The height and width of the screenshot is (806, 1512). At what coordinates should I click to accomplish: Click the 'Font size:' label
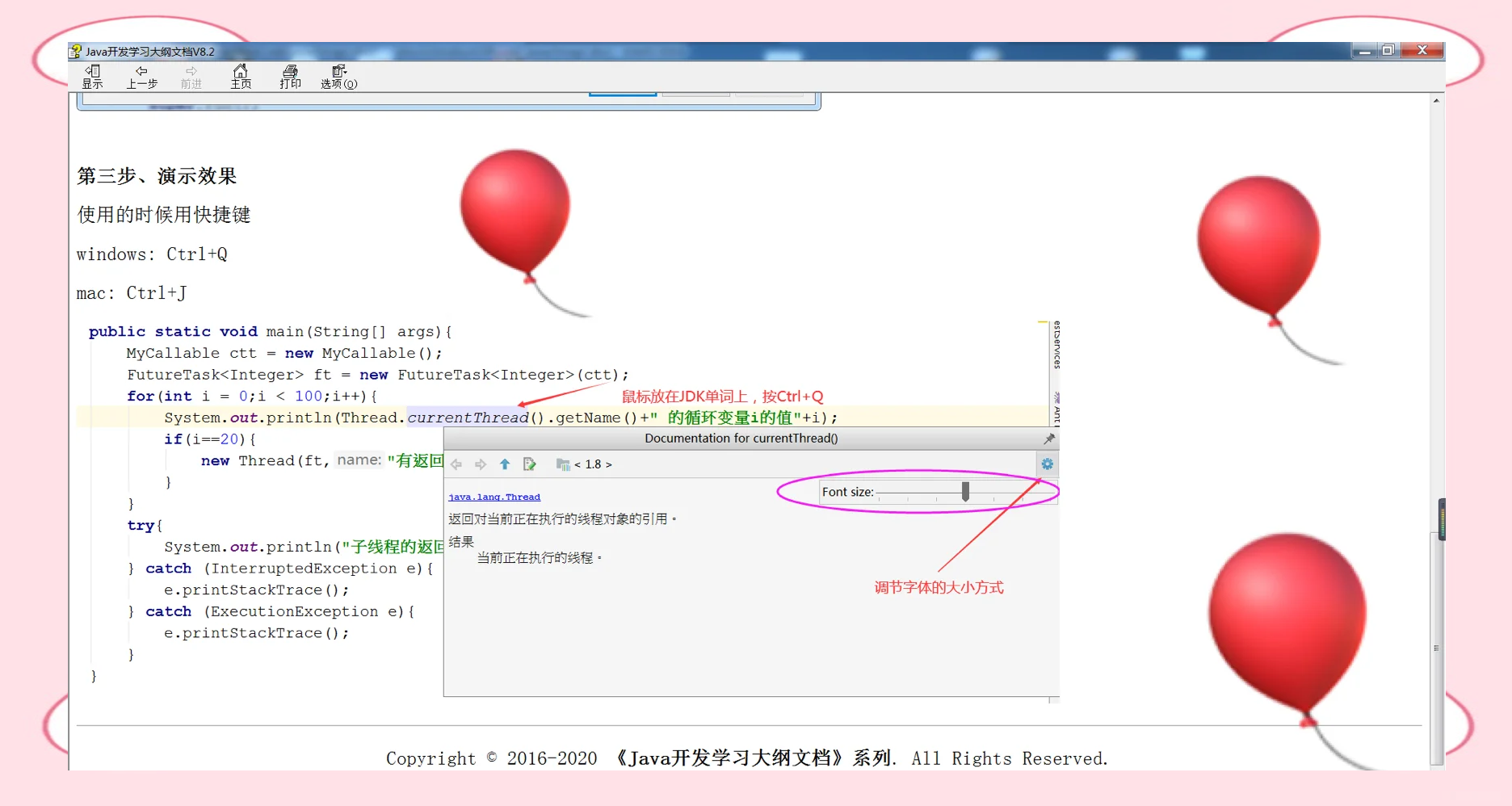point(848,492)
